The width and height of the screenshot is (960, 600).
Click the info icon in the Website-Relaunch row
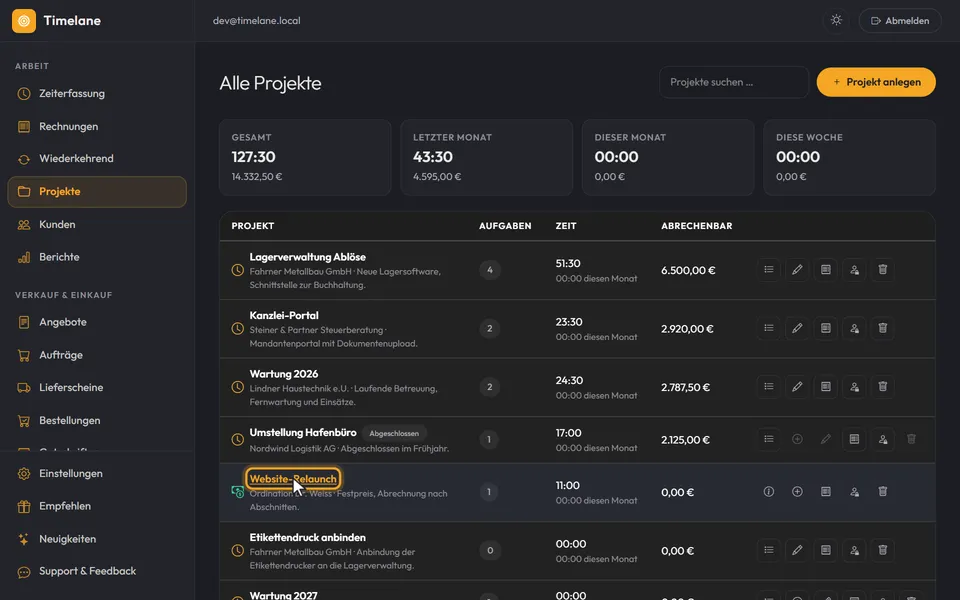pyautogui.click(x=768, y=492)
